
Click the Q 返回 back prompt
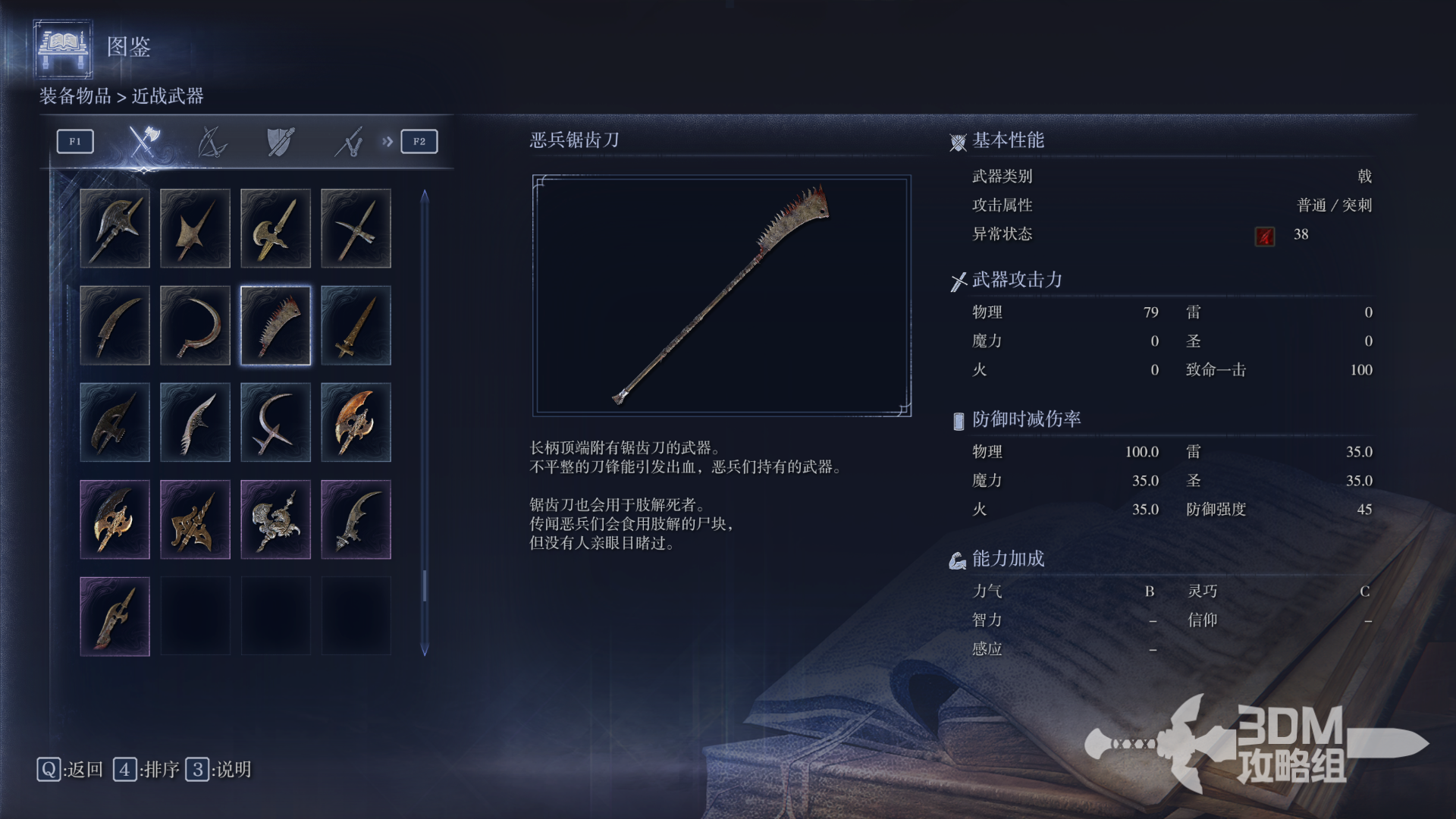click(70, 770)
